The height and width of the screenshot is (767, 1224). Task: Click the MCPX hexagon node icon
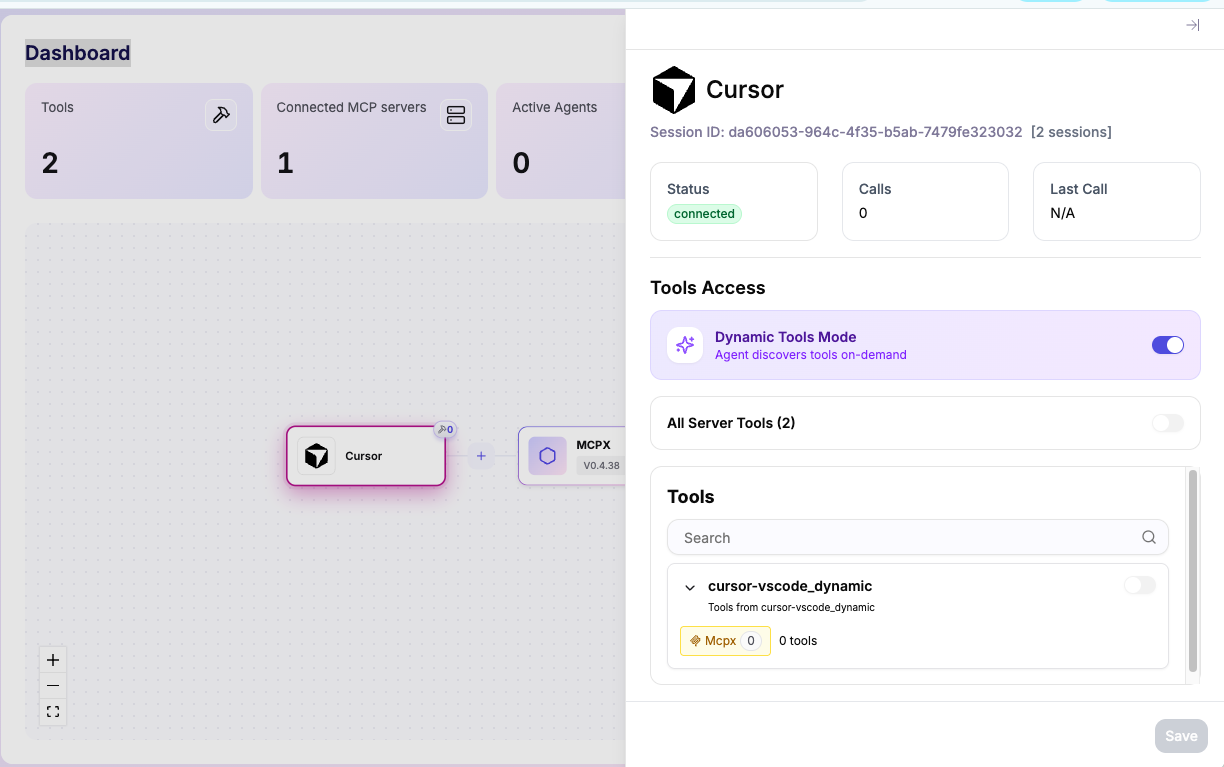pos(547,456)
